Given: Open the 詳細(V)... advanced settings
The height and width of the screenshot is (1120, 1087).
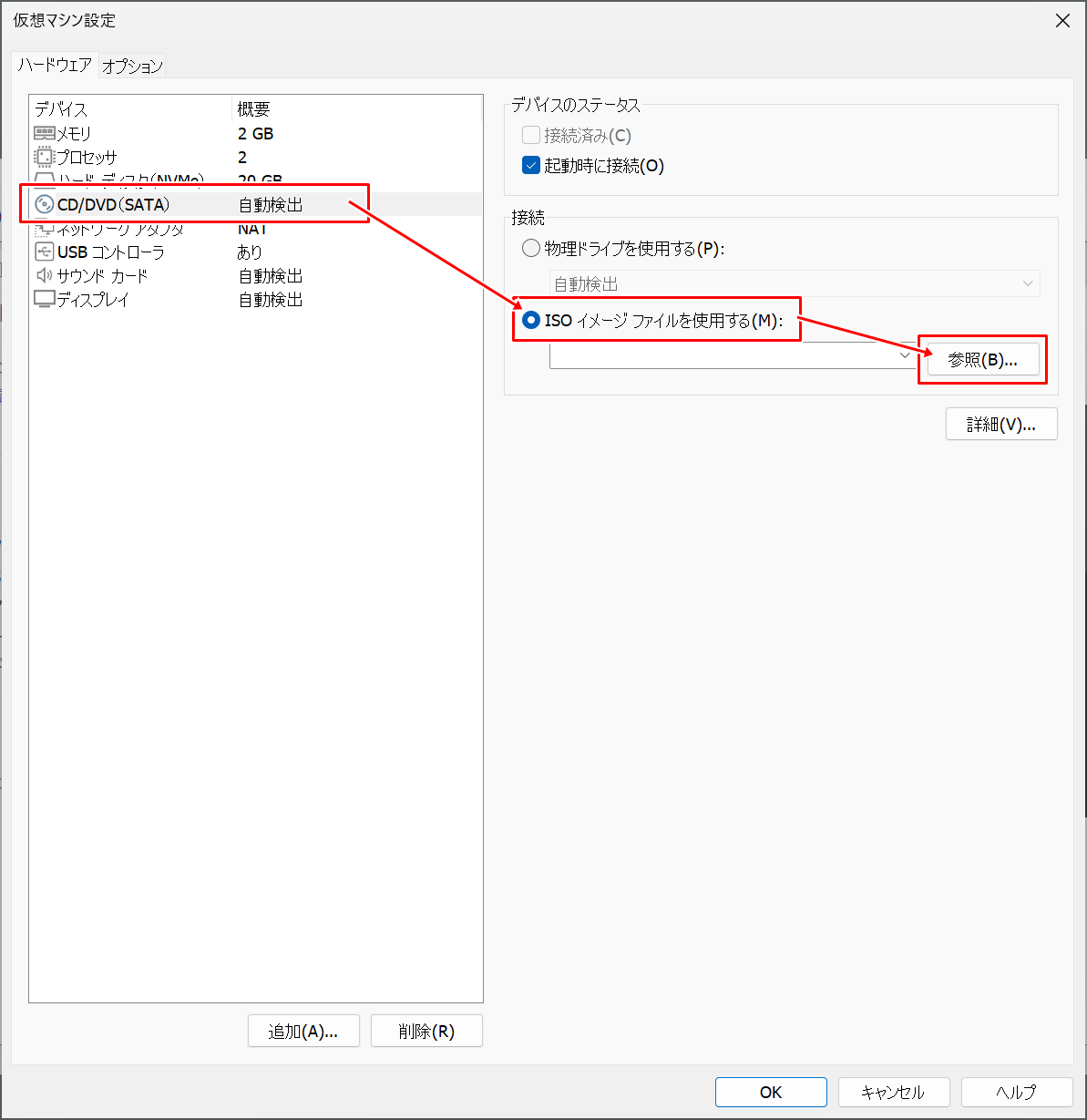Looking at the screenshot, I should 1001,425.
